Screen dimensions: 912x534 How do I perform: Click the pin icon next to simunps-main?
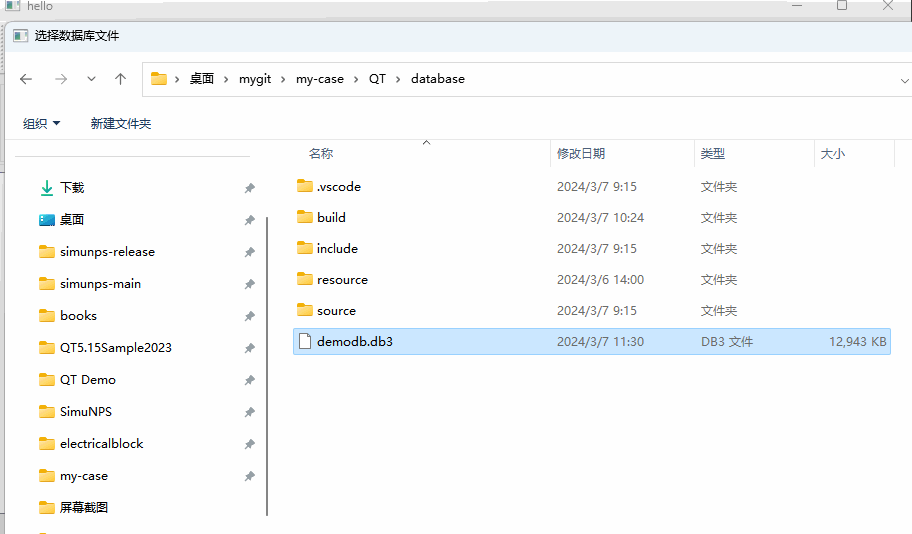coord(250,284)
